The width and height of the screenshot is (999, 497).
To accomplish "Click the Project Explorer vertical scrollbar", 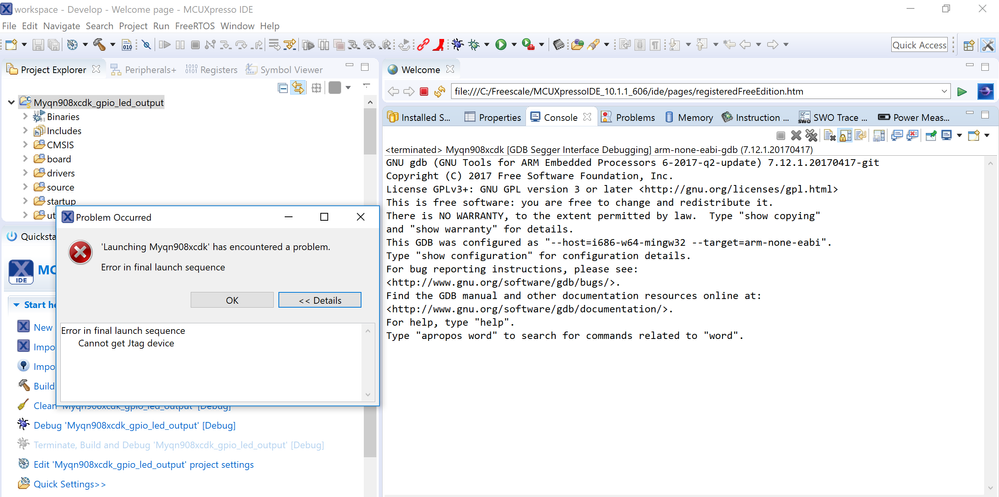I will (370, 131).
